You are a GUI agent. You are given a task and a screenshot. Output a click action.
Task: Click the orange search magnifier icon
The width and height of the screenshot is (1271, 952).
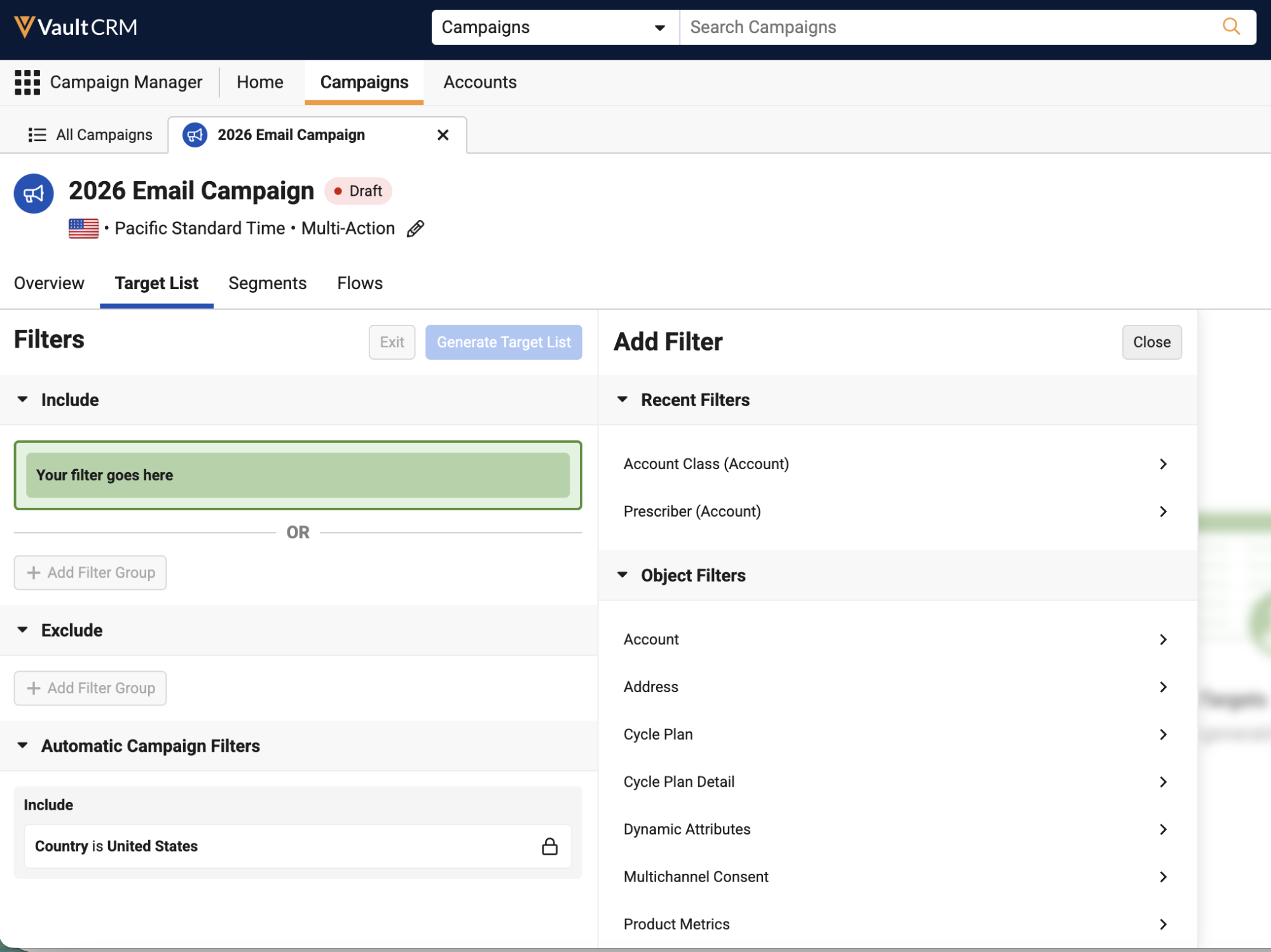tap(1231, 27)
